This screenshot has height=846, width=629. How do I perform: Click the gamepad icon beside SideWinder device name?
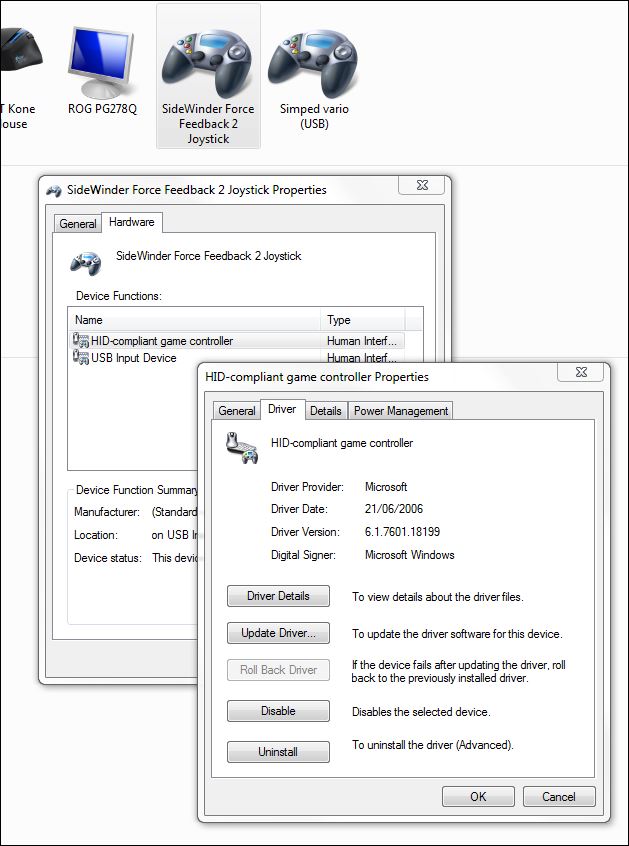pos(85,263)
